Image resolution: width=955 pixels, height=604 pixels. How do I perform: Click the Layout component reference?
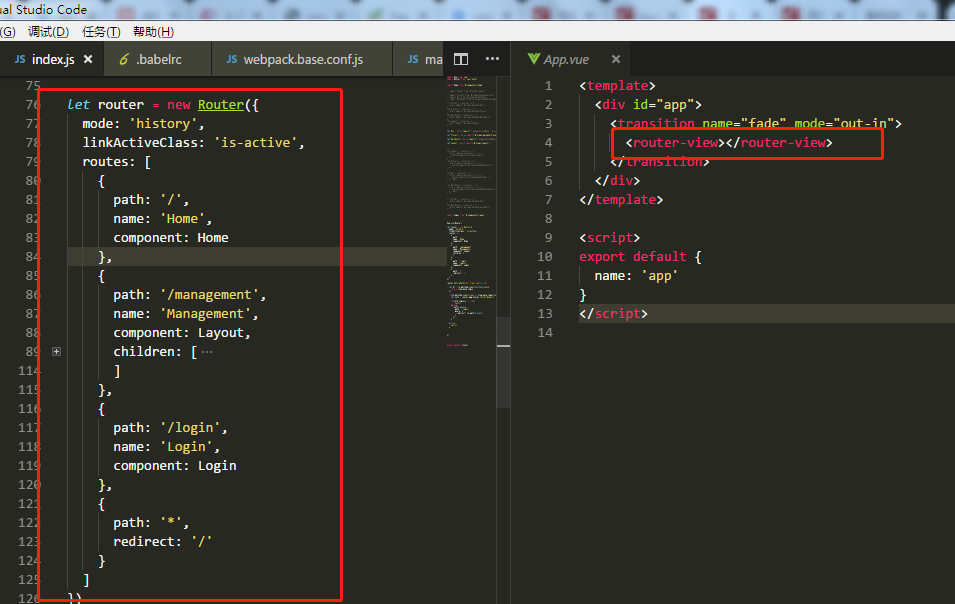[x=220, y=332]
